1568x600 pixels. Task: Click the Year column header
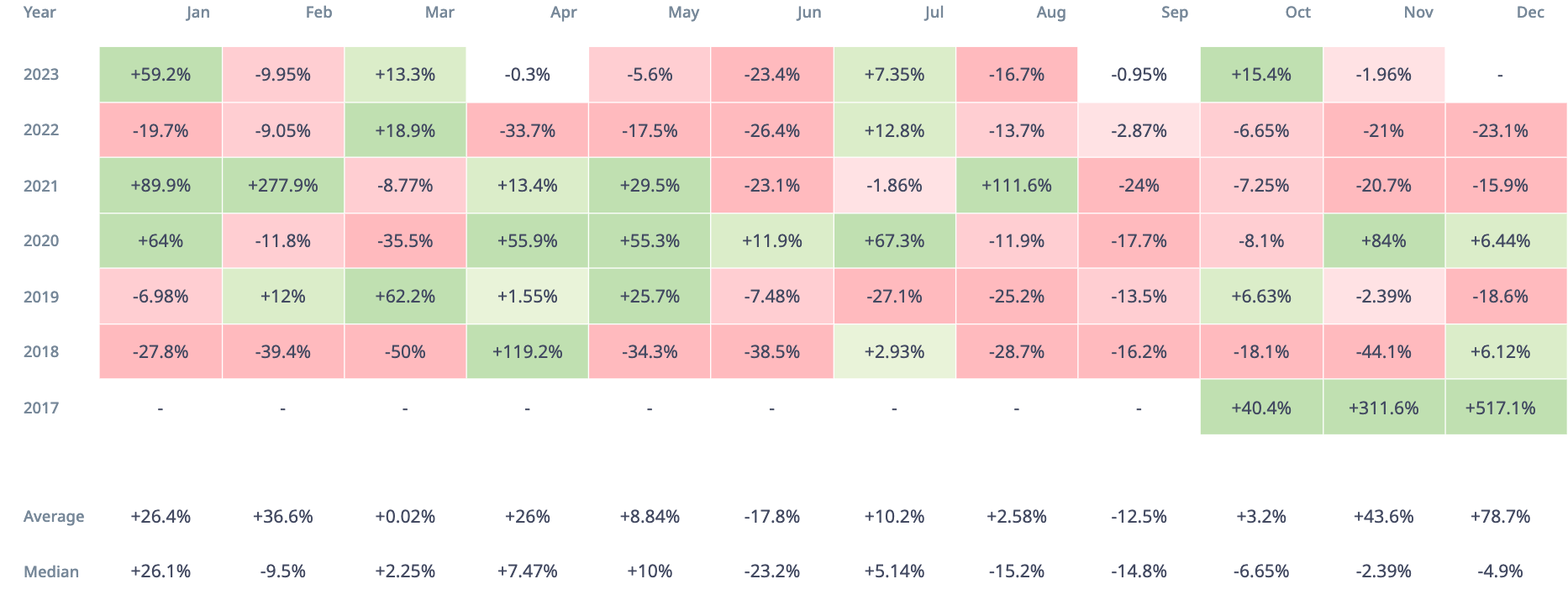pyautogui.click(x=39, y=13)
